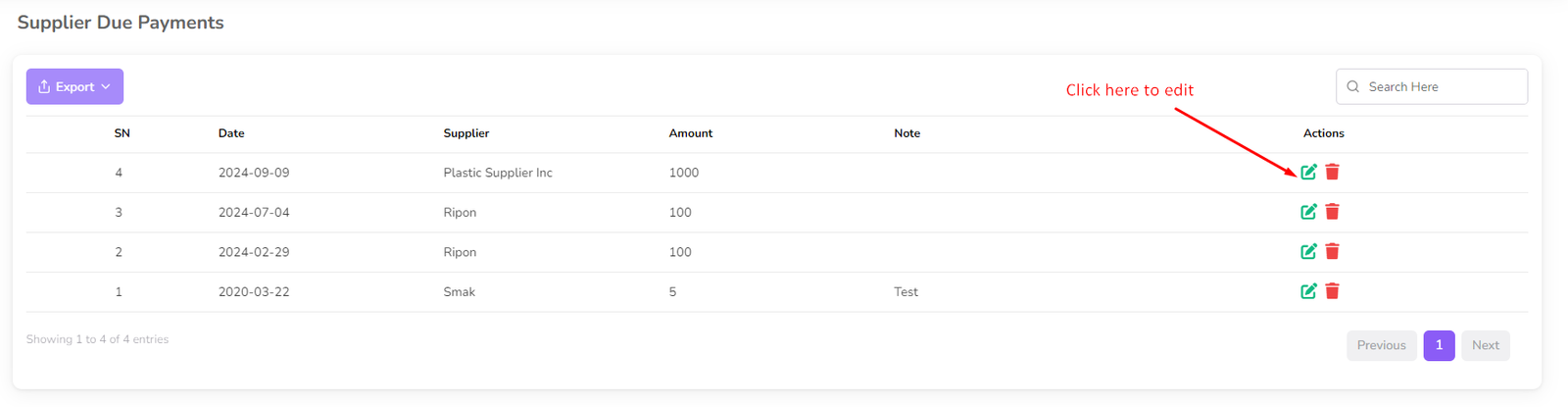Viewport: 1568px width, 407px height.
Task: Click the search magnifier icon
Action: coord(1353,86)
